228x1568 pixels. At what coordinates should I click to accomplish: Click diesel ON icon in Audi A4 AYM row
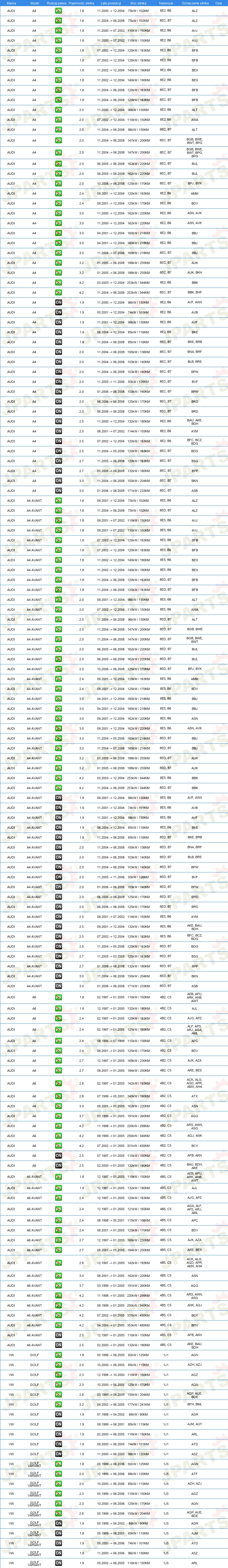click(x=59, y=431)
